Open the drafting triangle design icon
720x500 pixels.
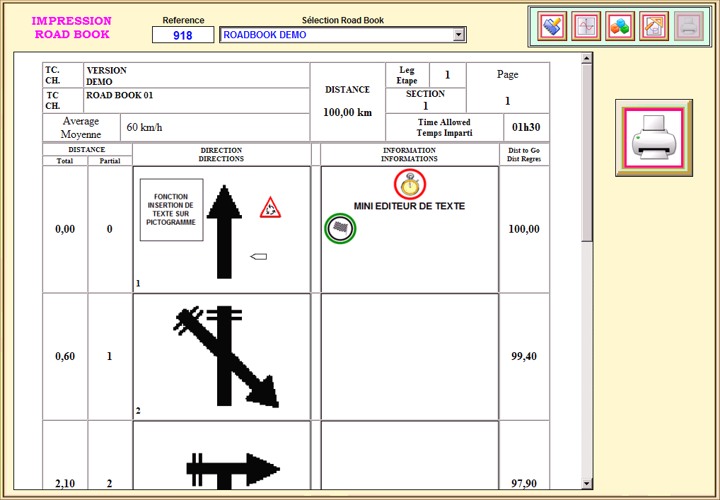[653, 27]
